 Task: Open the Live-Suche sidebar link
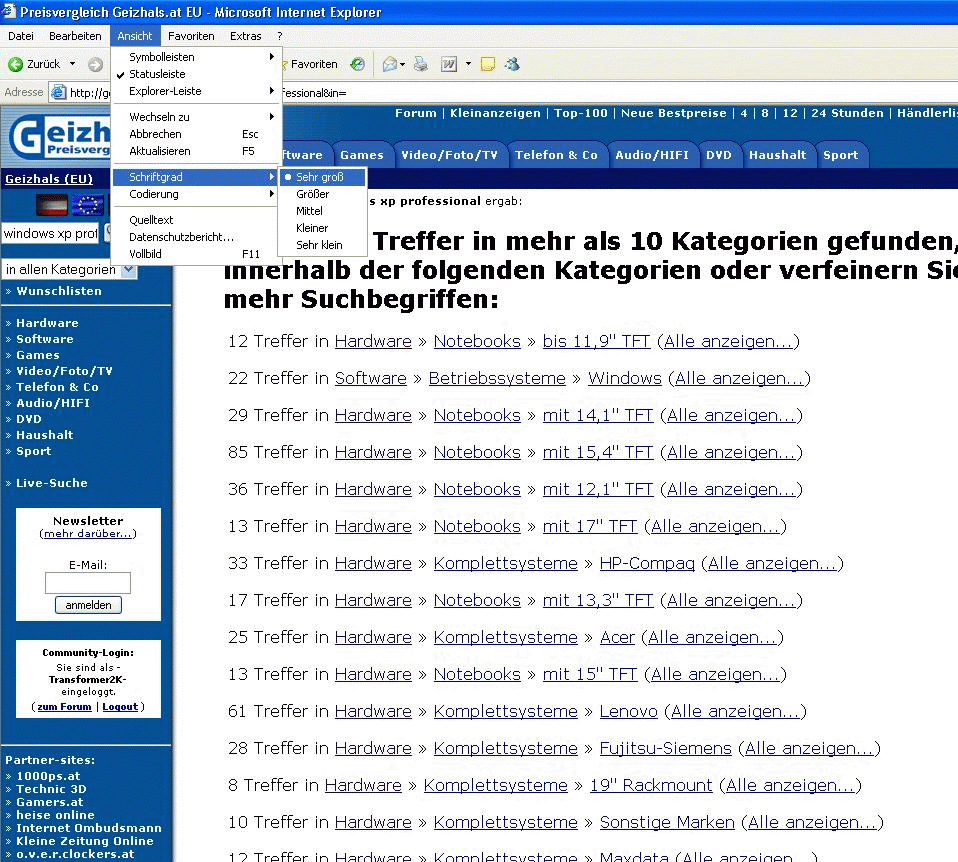tap(52, 483)
